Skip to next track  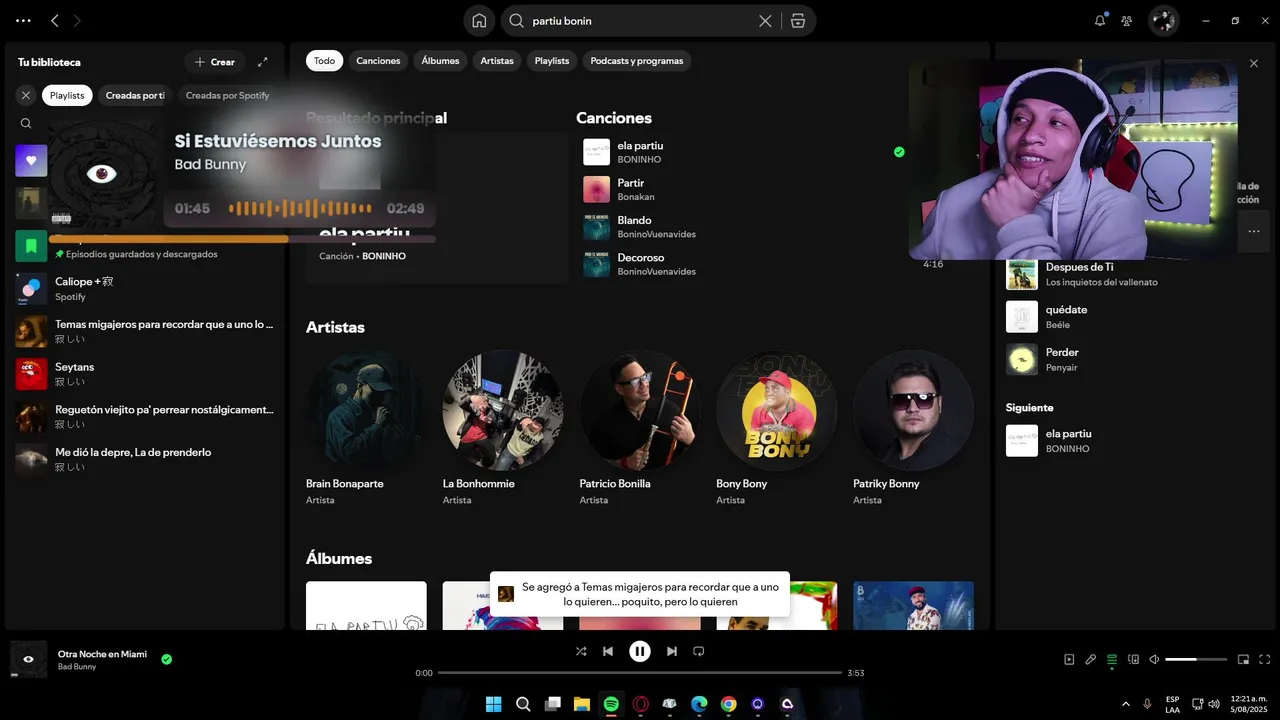(x=672, y=651)
